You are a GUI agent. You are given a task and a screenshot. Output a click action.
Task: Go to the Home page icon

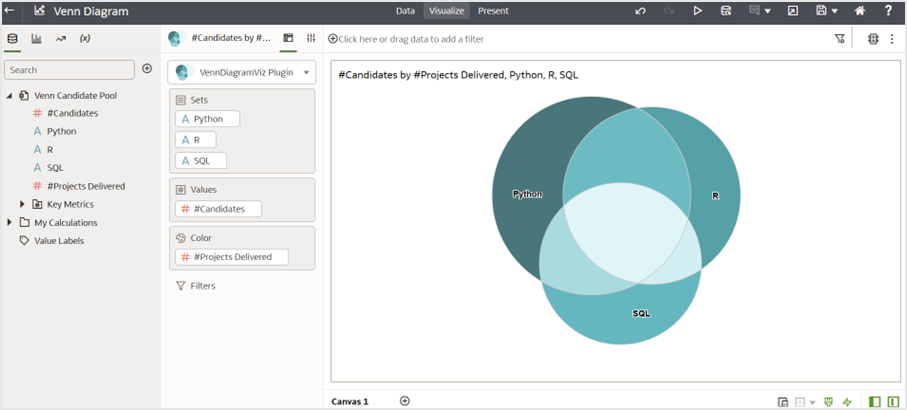point(860,11)
